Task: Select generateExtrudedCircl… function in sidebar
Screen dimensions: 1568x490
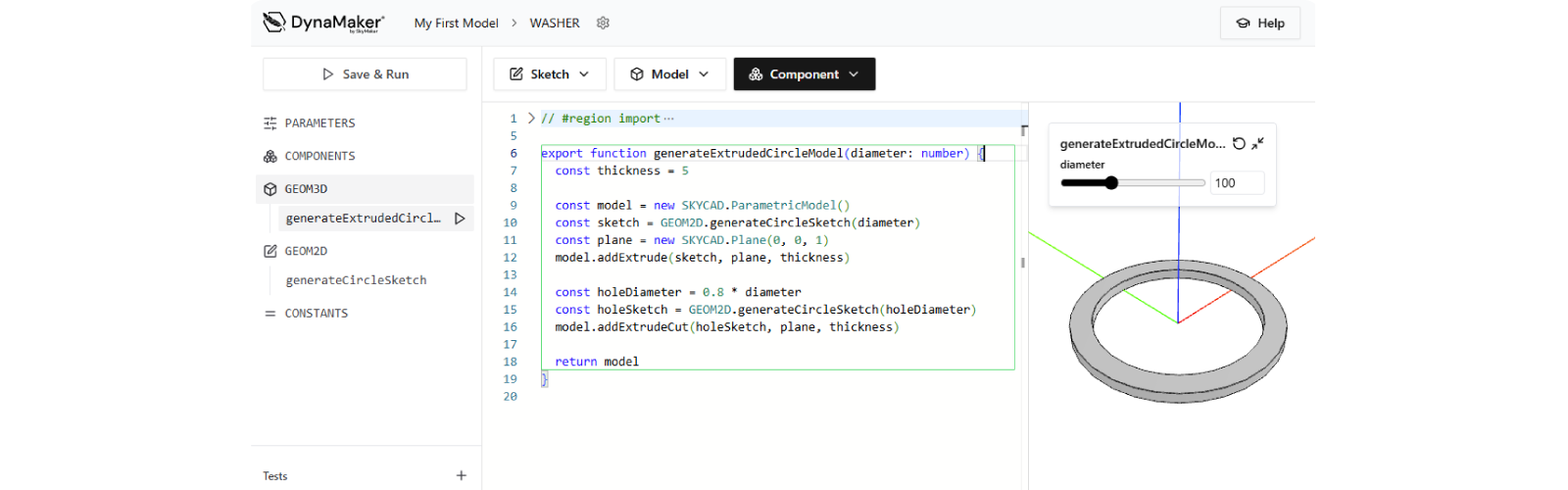Action: click(364, 219)
